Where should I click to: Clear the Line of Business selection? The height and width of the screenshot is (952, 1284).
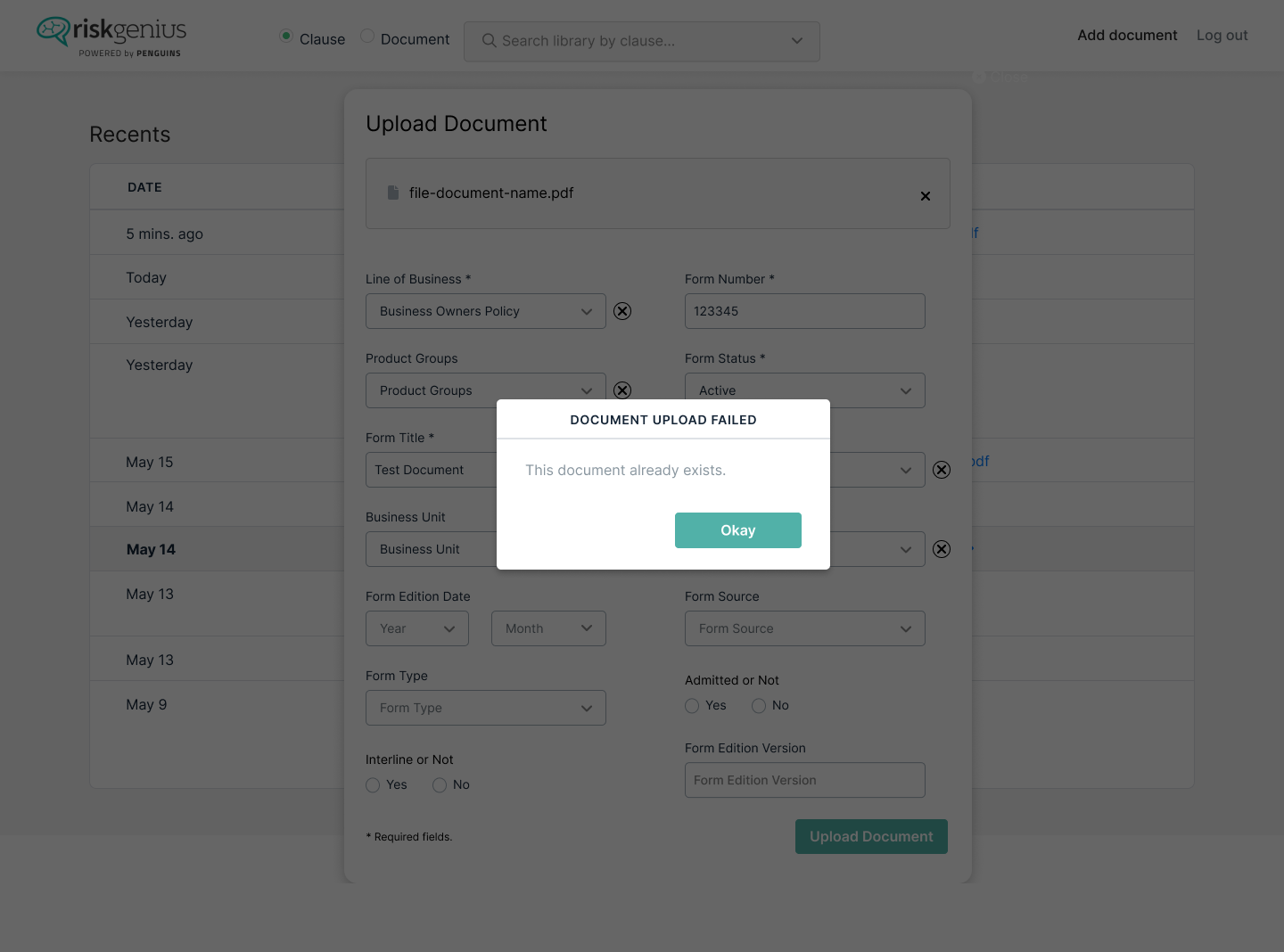click(622, 311)
